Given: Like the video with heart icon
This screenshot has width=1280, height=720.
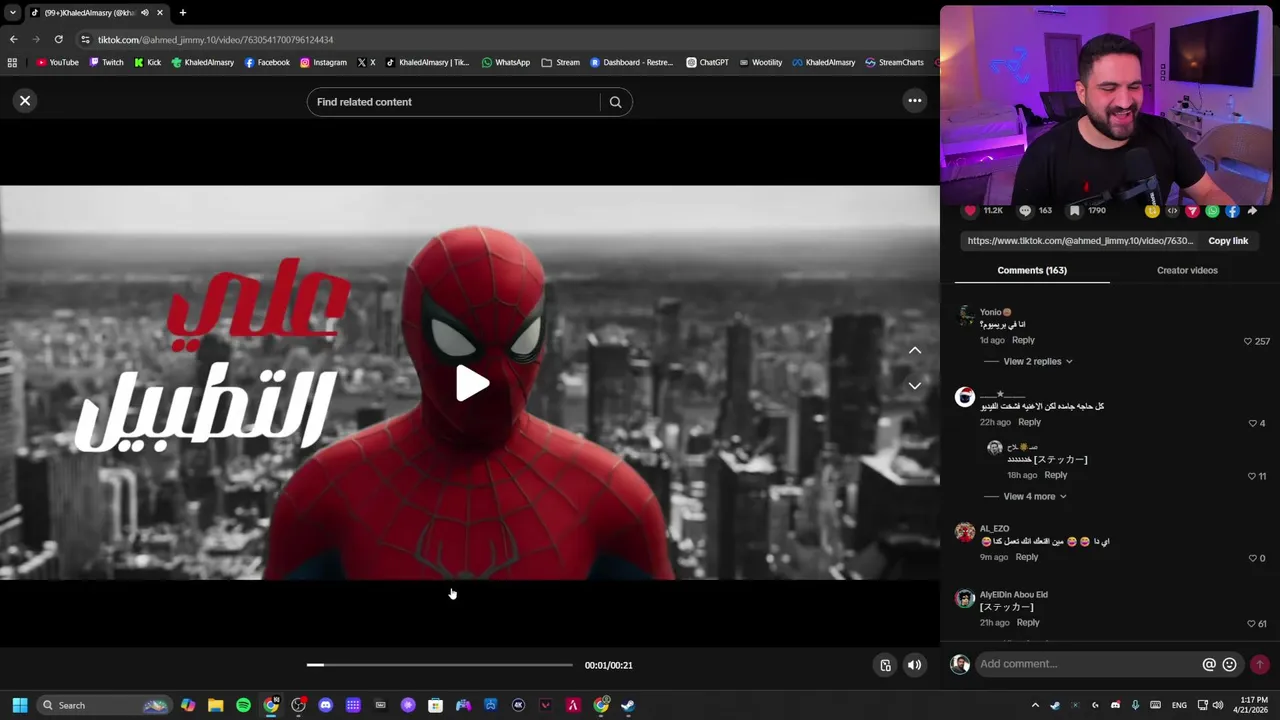Looking at the screenshot, I should click(970, 211).
